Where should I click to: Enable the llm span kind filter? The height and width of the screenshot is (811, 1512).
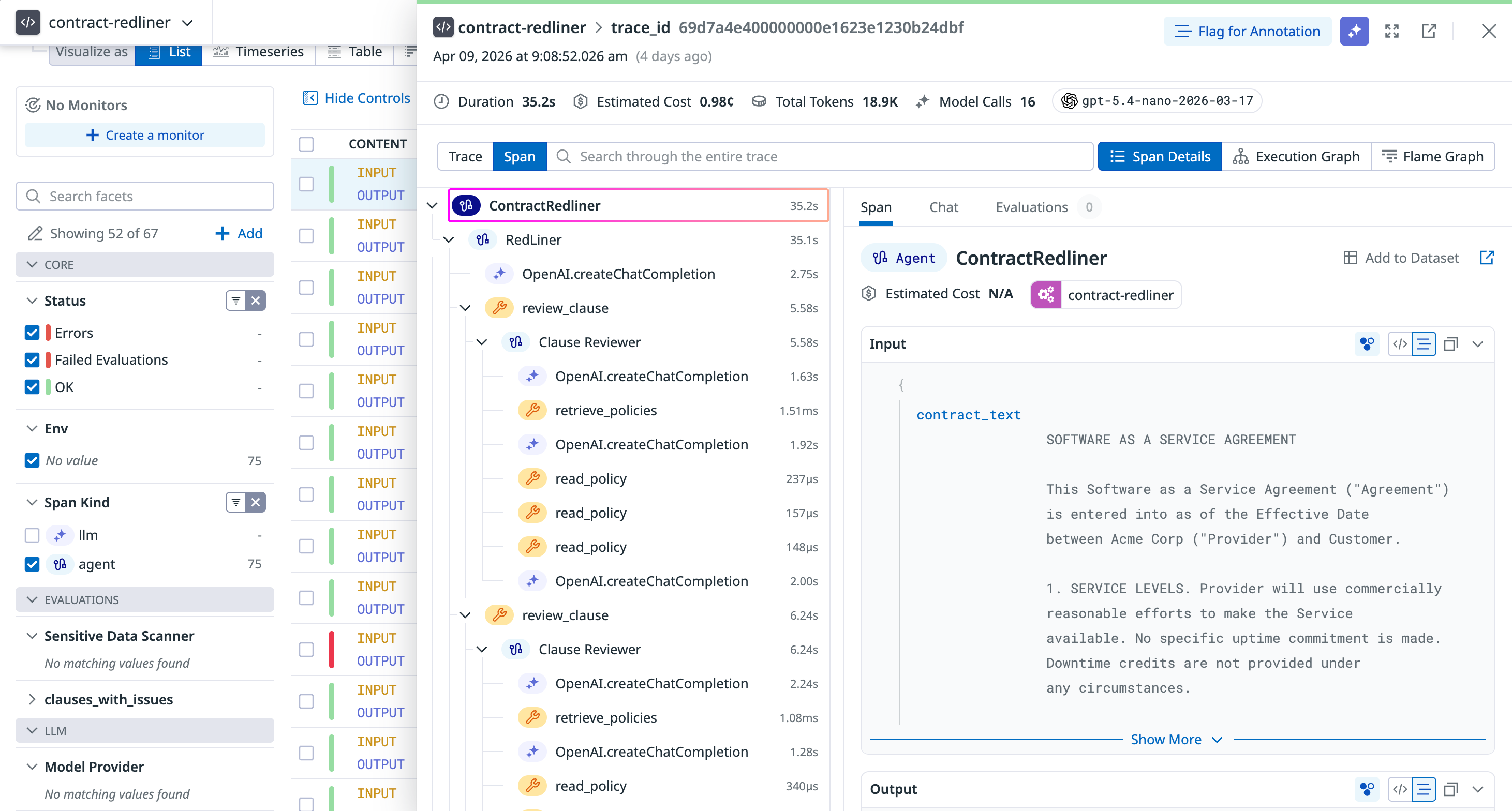tap(32, 535)
